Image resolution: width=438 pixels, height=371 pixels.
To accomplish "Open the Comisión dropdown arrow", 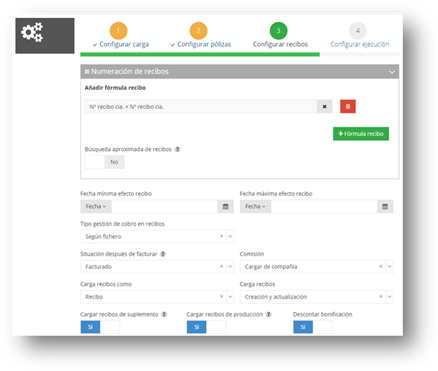I will 389,267.
